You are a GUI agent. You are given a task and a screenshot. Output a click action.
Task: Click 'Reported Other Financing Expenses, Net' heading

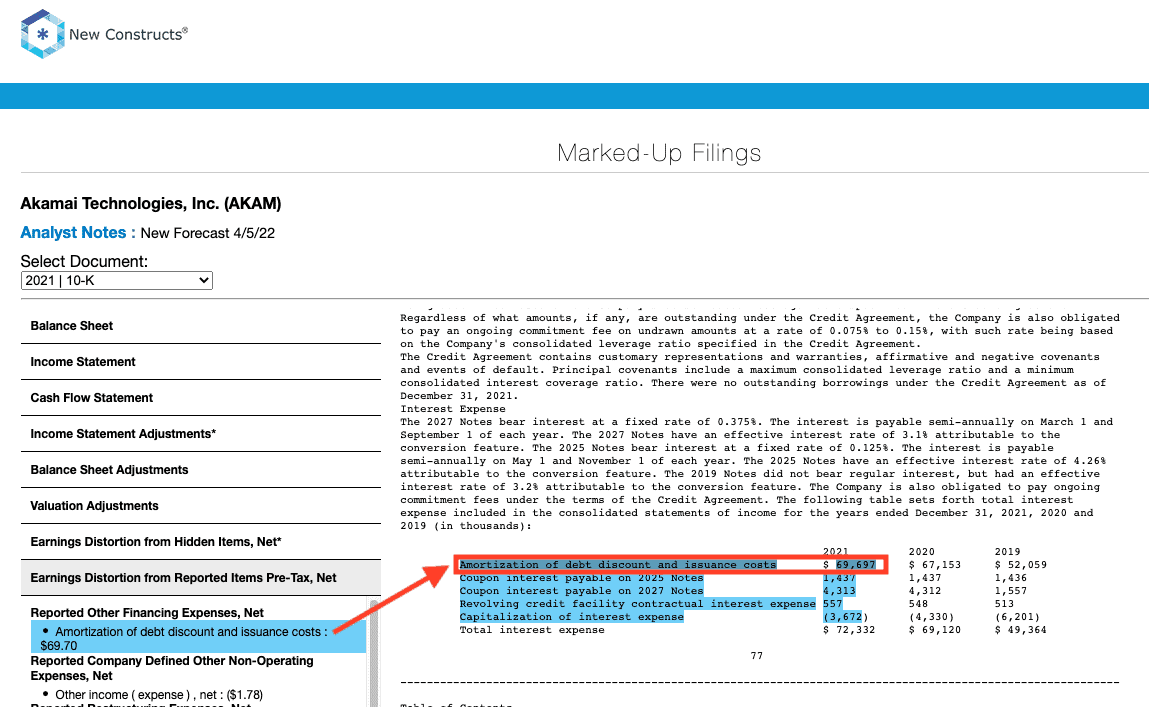[x=147, y=612]
